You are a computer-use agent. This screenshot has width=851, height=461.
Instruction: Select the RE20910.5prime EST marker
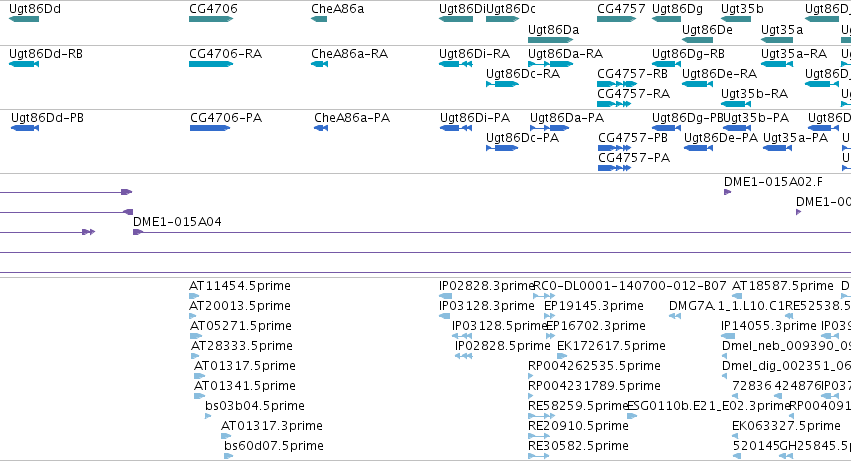(x=539, y=437)
